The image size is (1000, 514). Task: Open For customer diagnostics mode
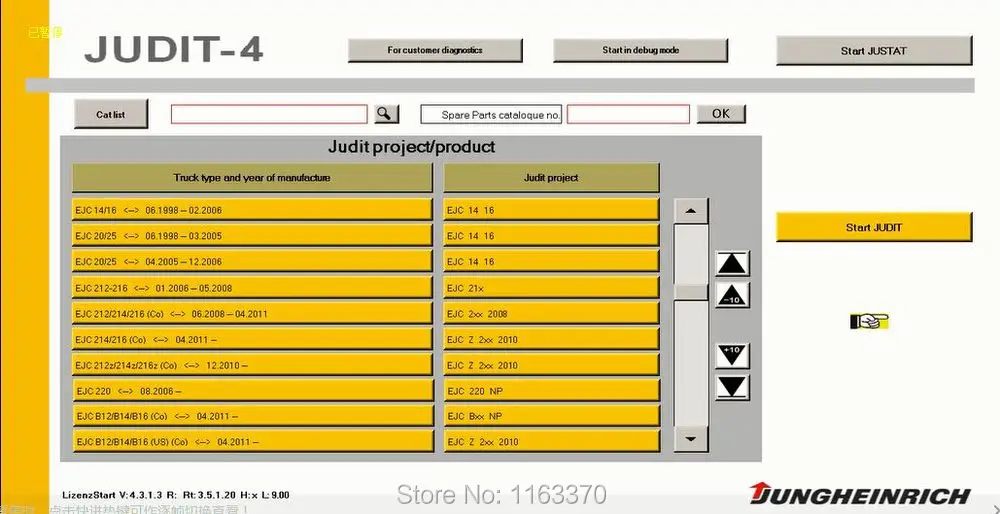(435, 50)
